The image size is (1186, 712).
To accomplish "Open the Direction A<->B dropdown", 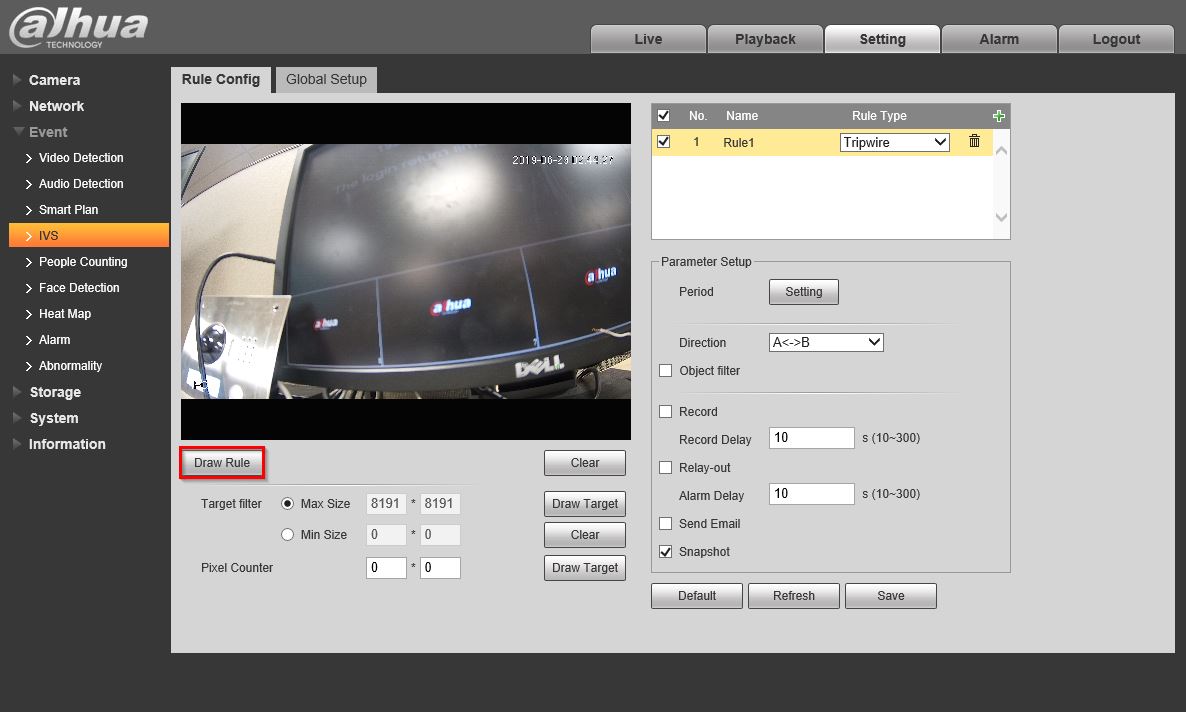I will click(x=826, y=343).
